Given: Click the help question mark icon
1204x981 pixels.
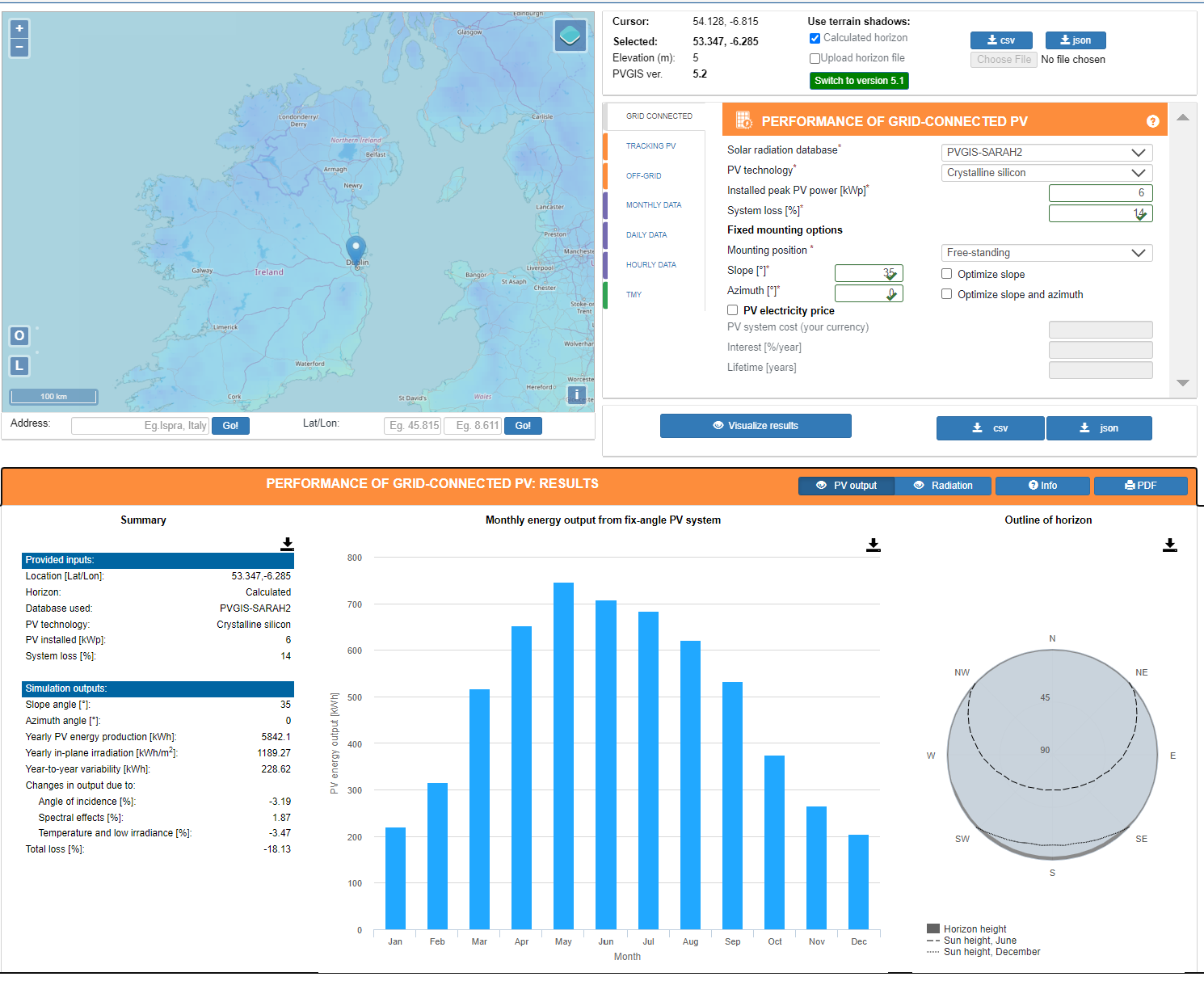Looking at the screenshot, I should (x=1152, y=121).
